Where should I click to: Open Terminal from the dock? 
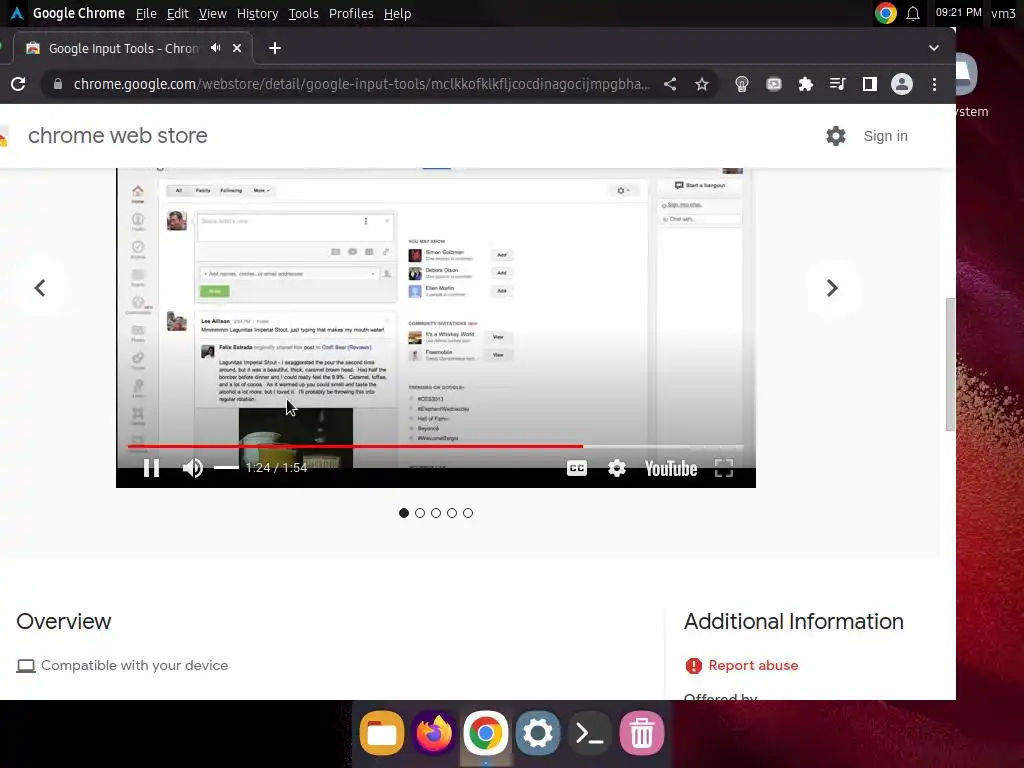tap(590, 733)
